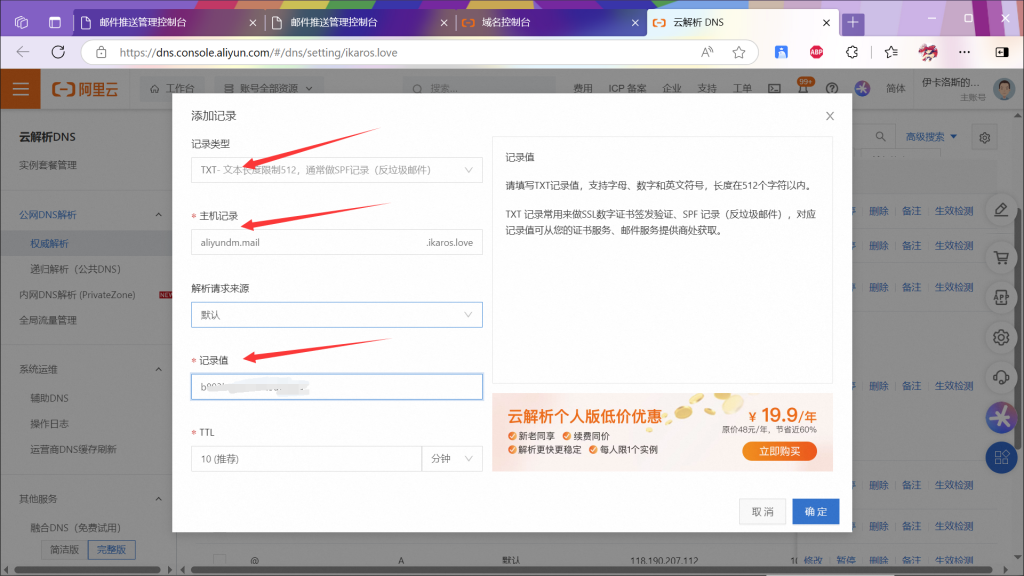The height and width of the screenshot is (576, 1024).
Task: Switch to 完整版 mode
Action: click(110, 549)
